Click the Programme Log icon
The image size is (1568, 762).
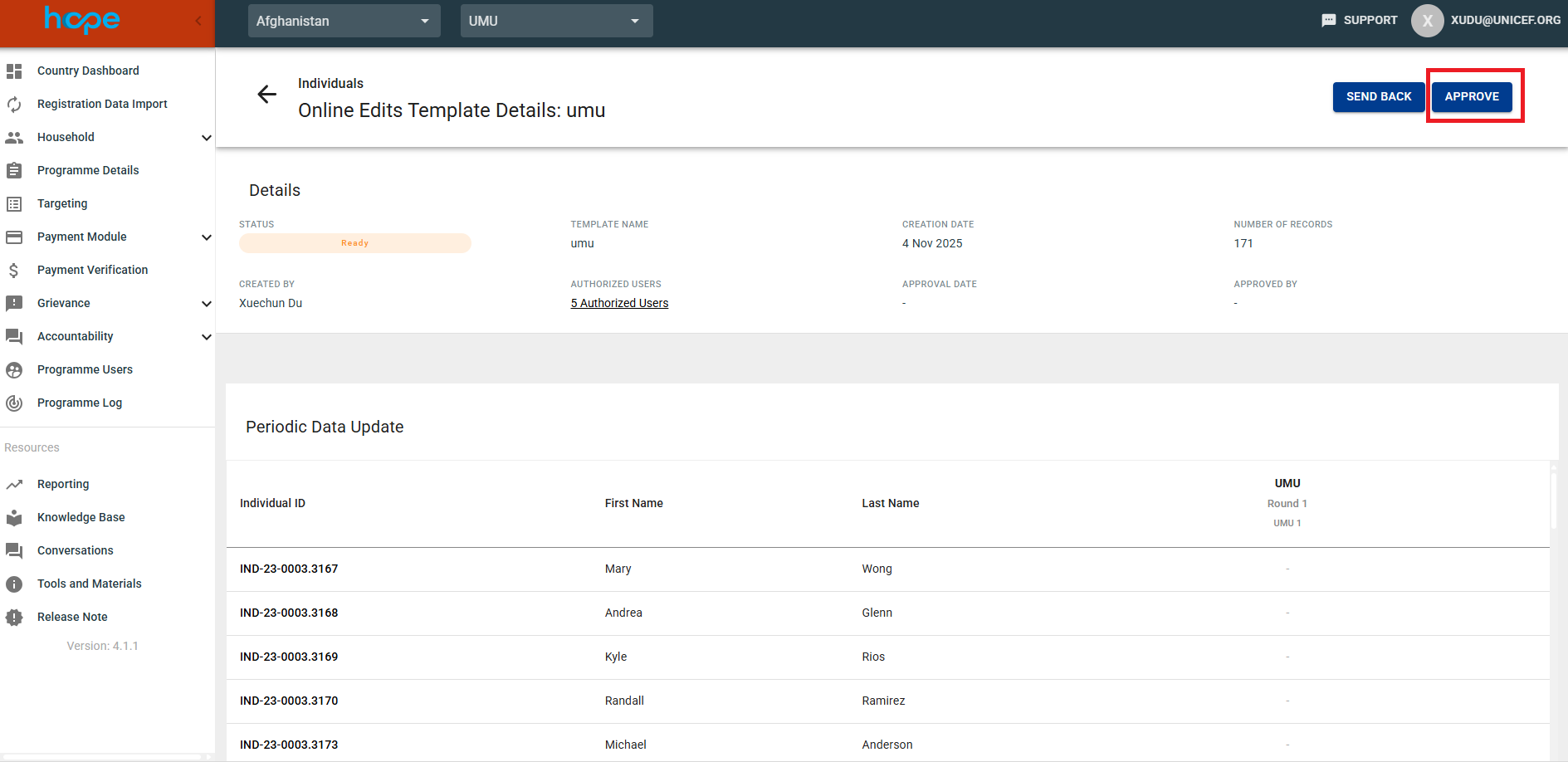click(x=14, y=403)
